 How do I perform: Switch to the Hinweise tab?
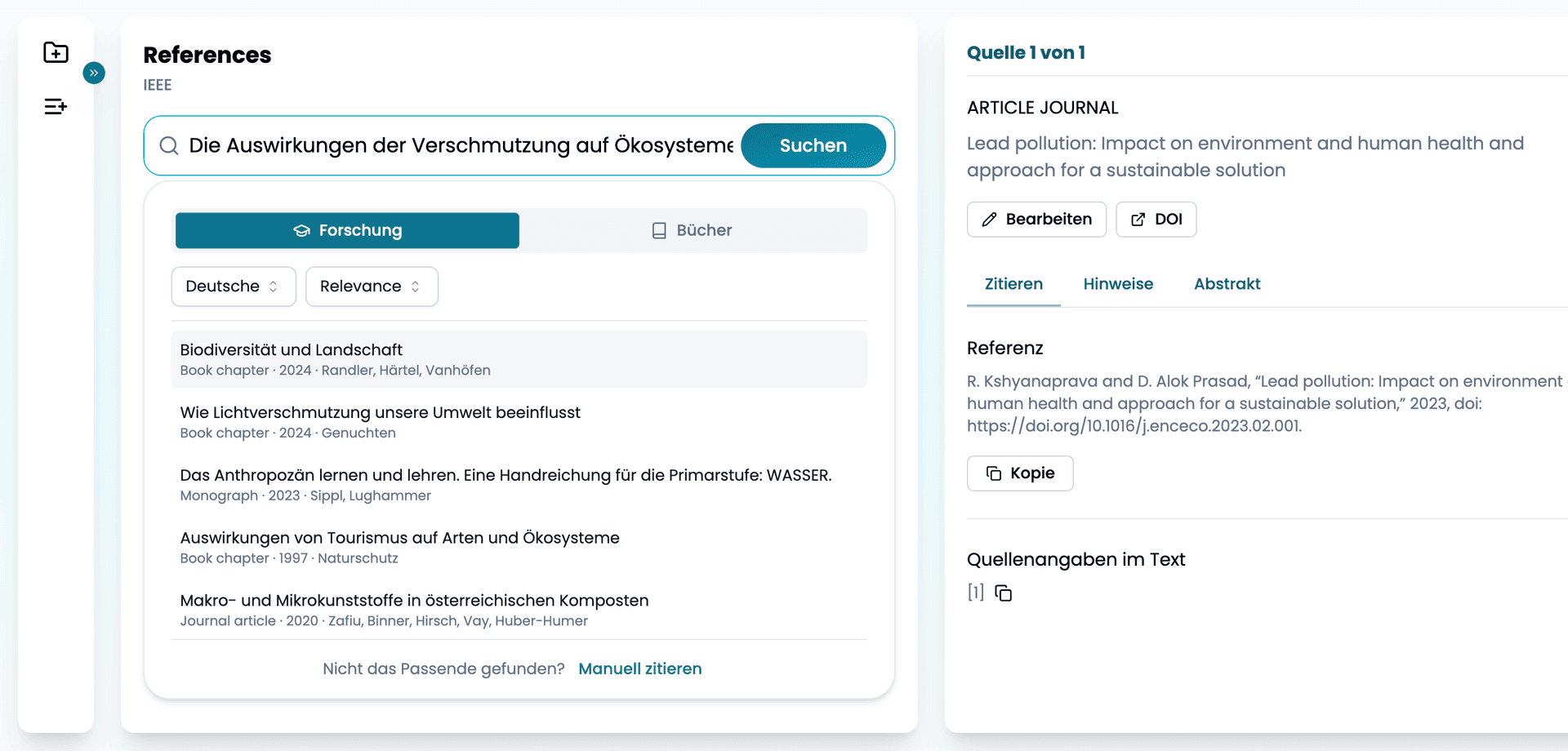[1118, 284]
